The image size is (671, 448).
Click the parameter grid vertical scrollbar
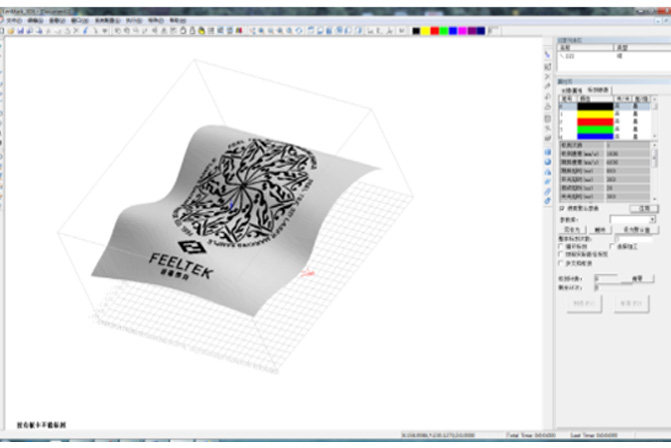(654, 171)
